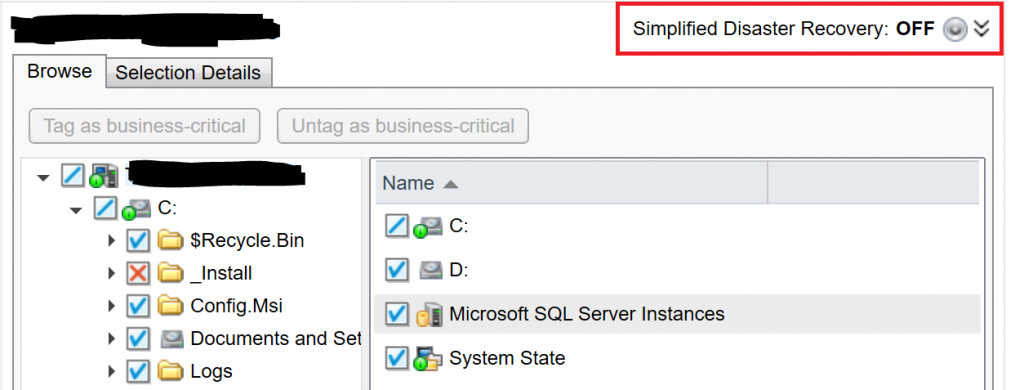Toggle the C: checkbox in list pane
The image size is (1024, 390).
click(x=397, y=227)
